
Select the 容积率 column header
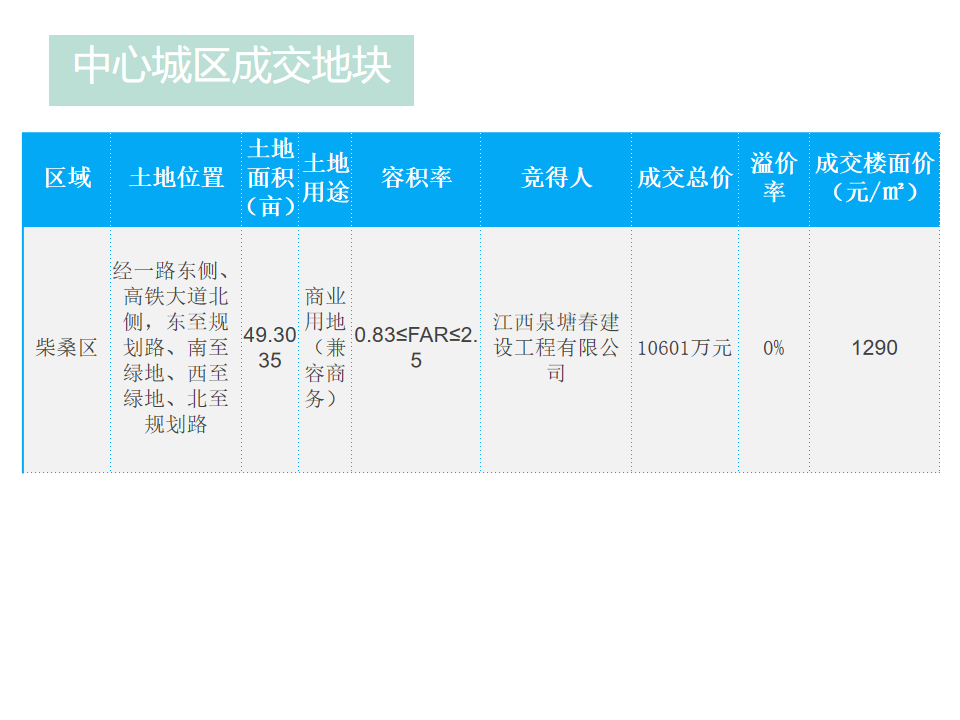tap(416, 179)
